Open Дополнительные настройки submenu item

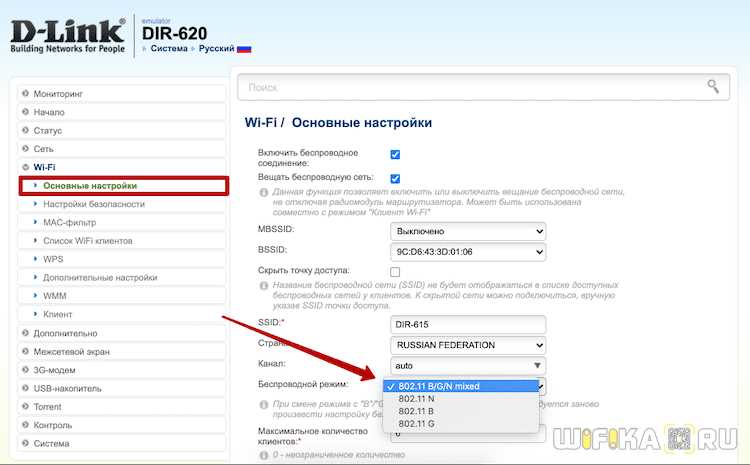tap(122, 277)
